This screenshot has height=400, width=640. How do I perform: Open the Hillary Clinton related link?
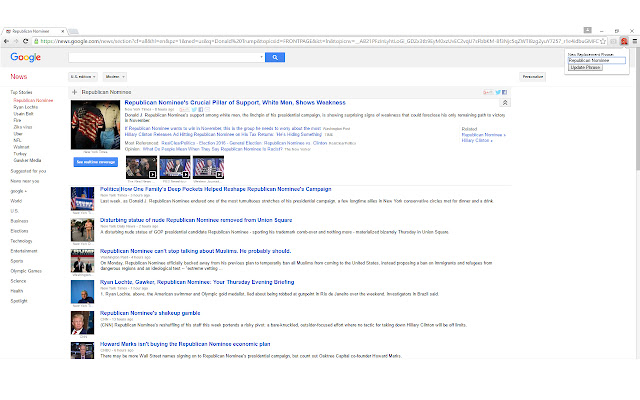[x=476, y=139]
